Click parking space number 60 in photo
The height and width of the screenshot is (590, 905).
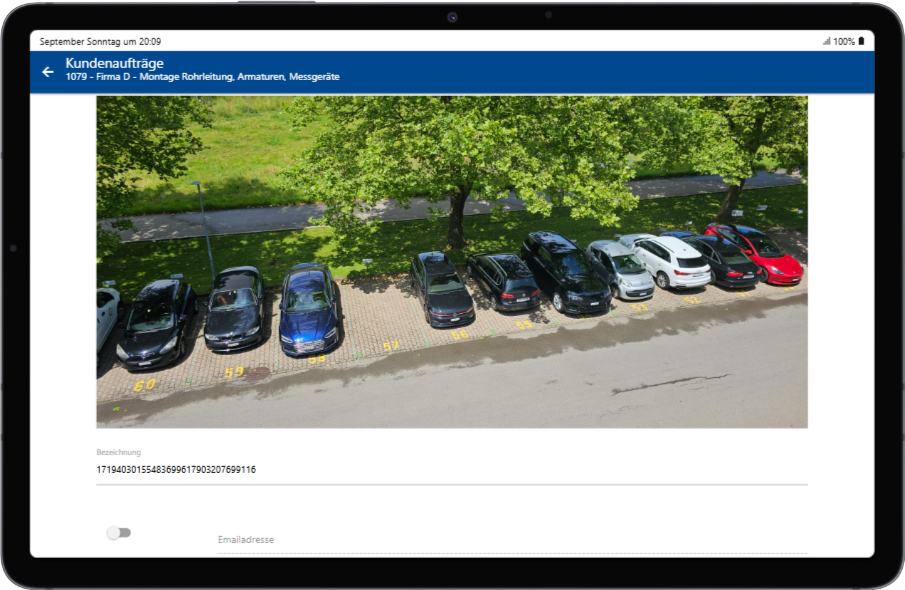point(145,384)
